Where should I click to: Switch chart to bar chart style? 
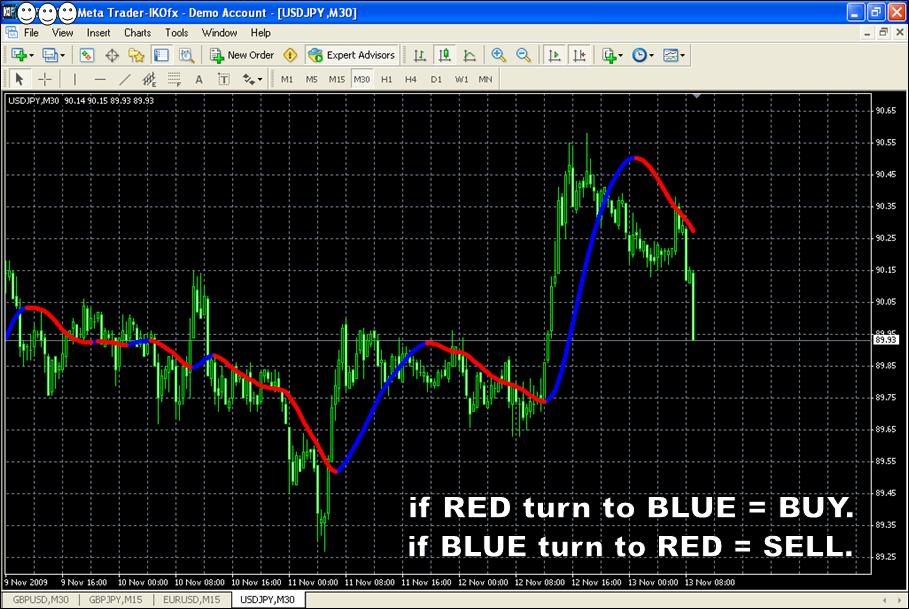[x=420, y=55]
